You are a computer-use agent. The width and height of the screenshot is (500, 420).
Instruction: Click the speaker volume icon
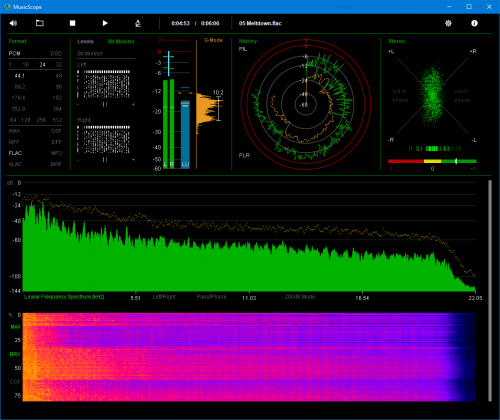pyautogui.click(x=13, y=23)
